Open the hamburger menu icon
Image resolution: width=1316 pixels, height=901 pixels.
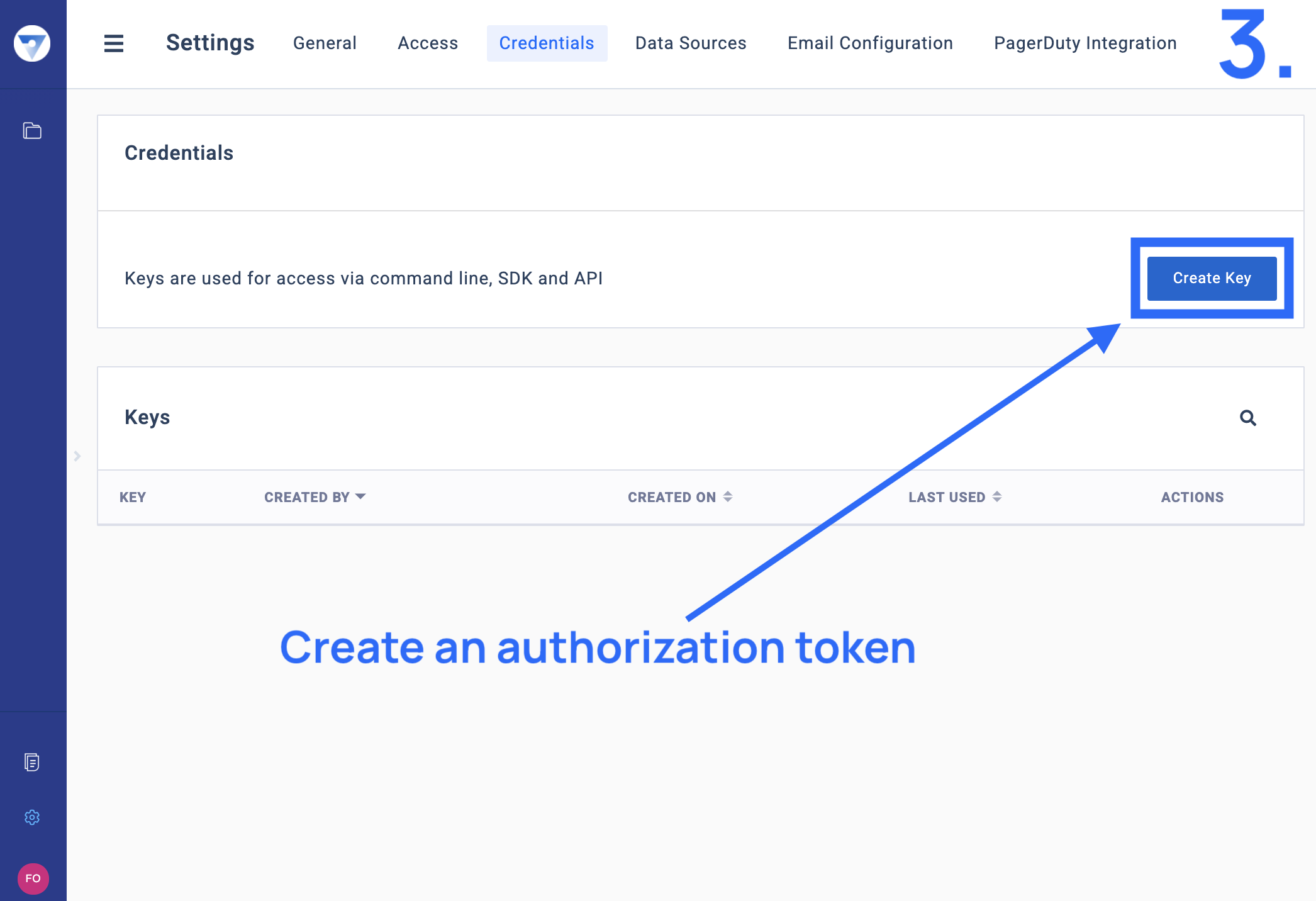[114, 43]
